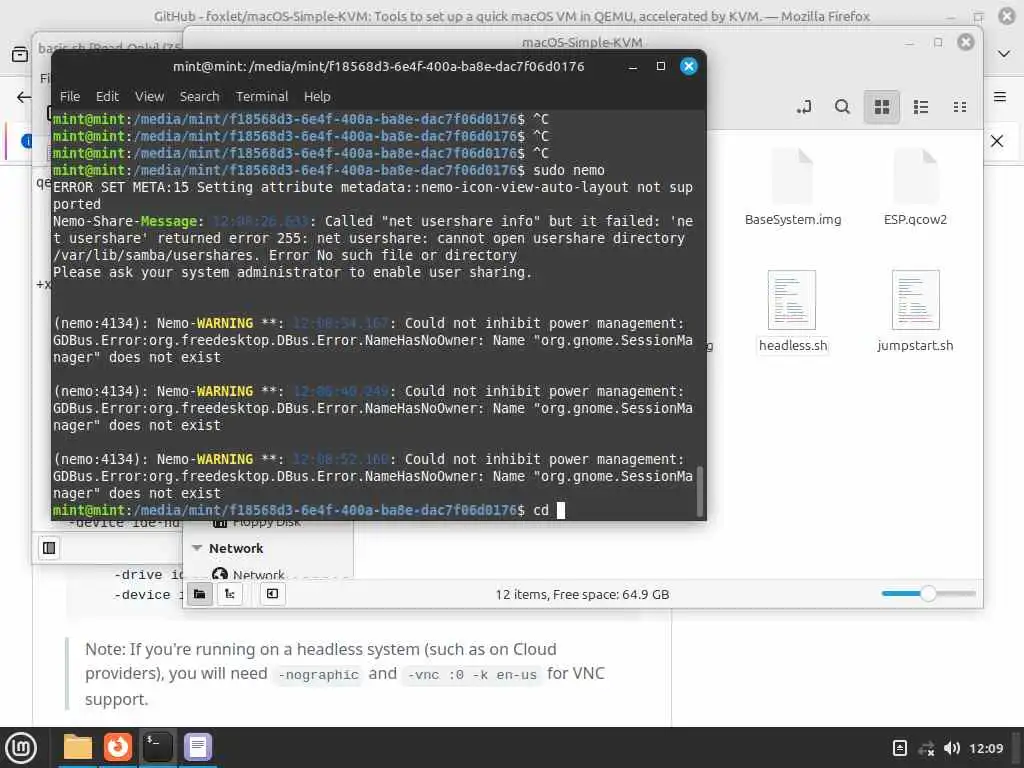Open Firefox list all tabs chevron

1004,54
